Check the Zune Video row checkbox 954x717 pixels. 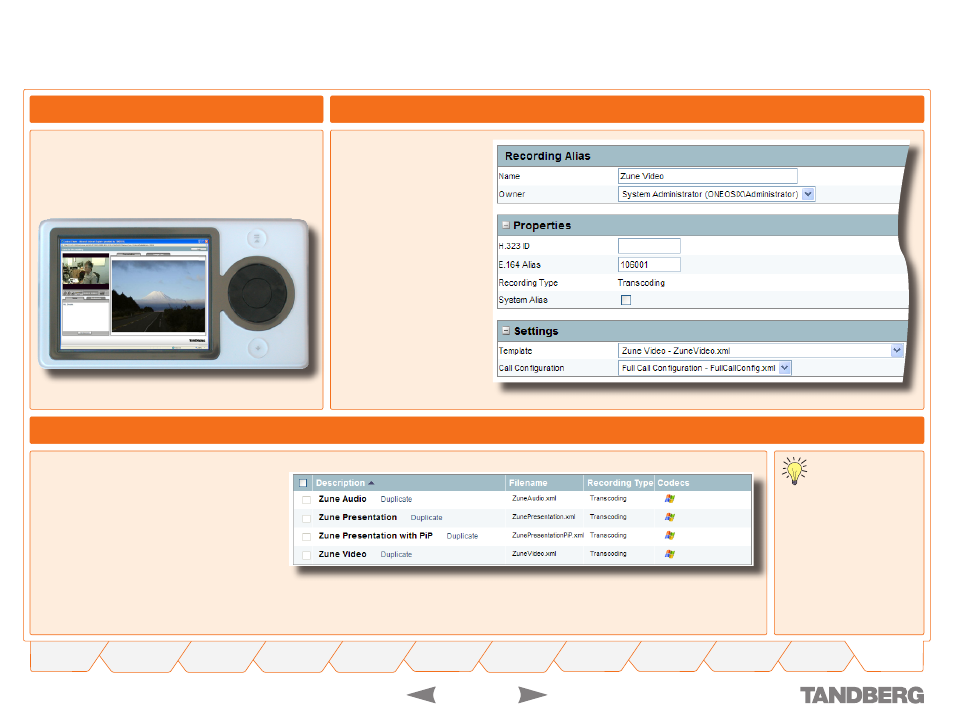[306, 555]
